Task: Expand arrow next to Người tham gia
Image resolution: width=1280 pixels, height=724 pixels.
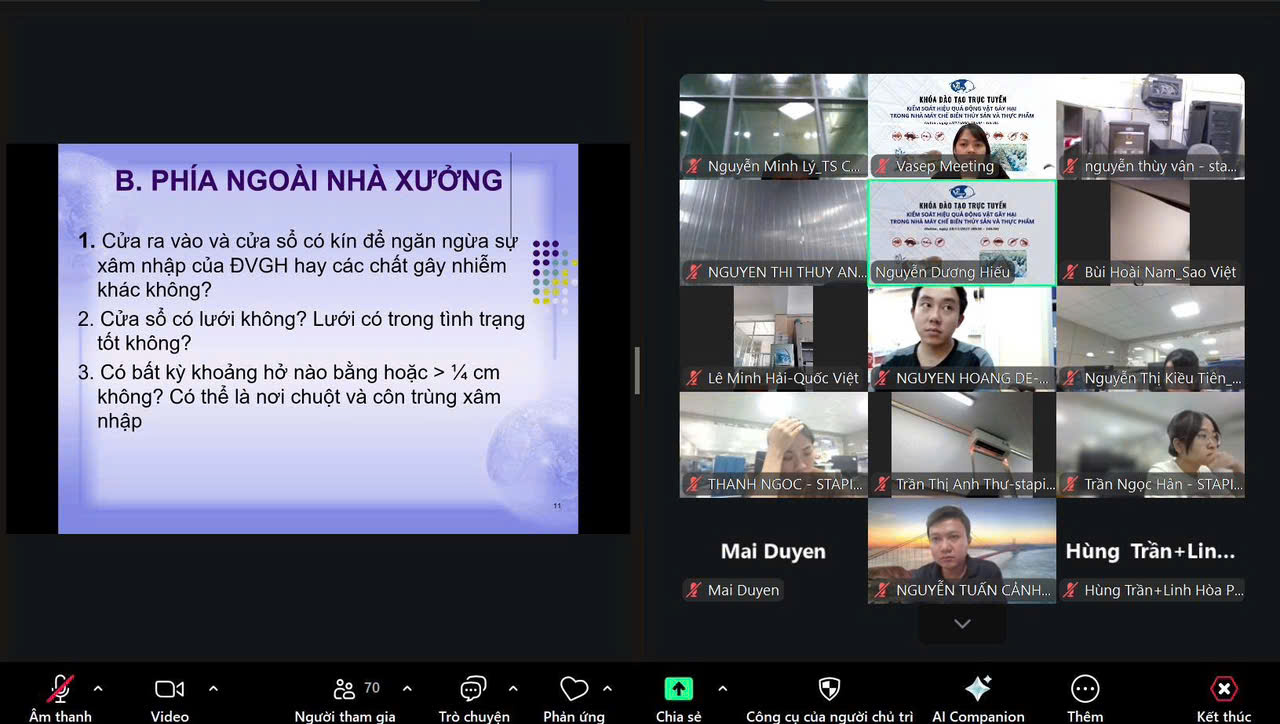Action: pyautogui.click(x=407, y=689)
